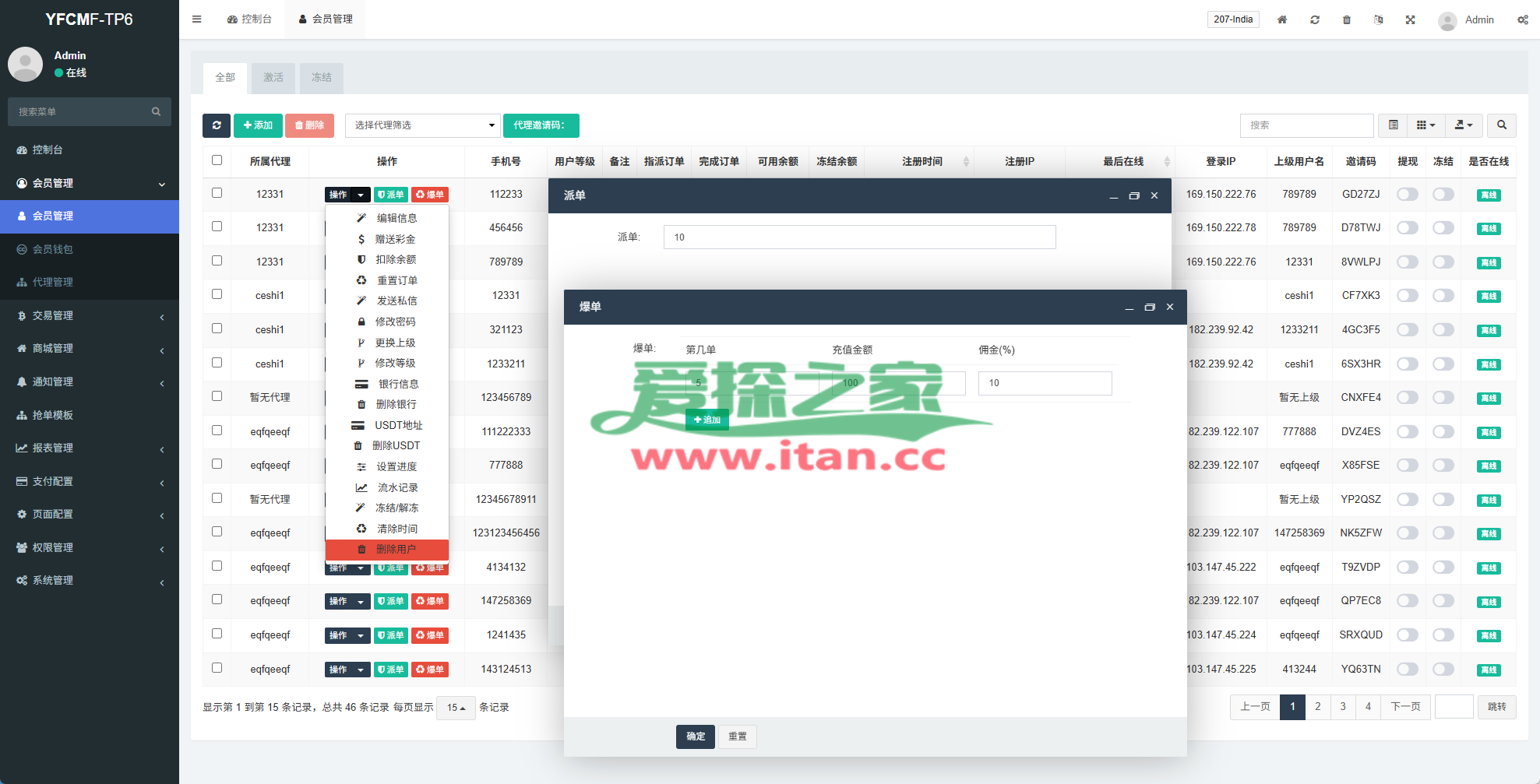The image size is (1540, 784).
Task: Click the magnifier search icon beside table tools
Action: pyautogui.click(x=1501, y=125)
